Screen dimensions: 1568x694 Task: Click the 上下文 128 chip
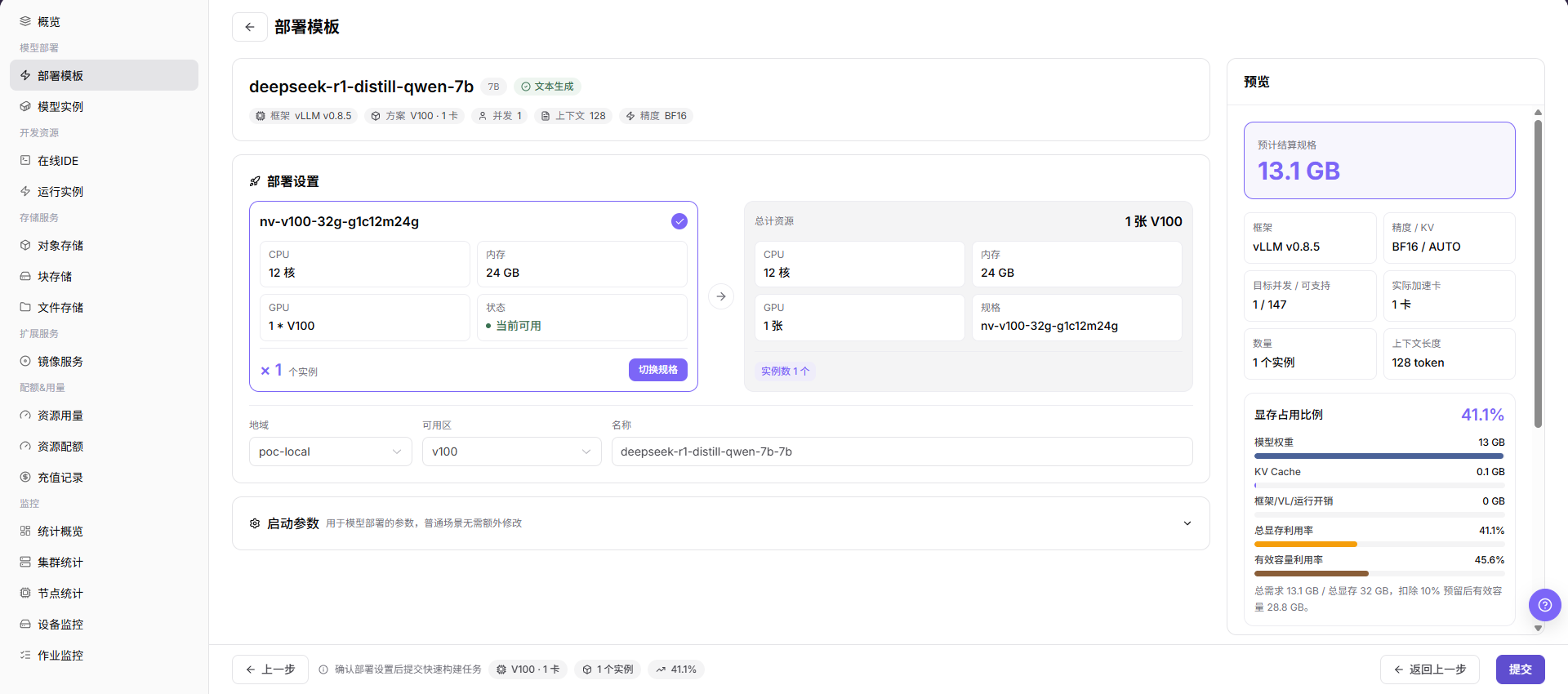[573, 116]
